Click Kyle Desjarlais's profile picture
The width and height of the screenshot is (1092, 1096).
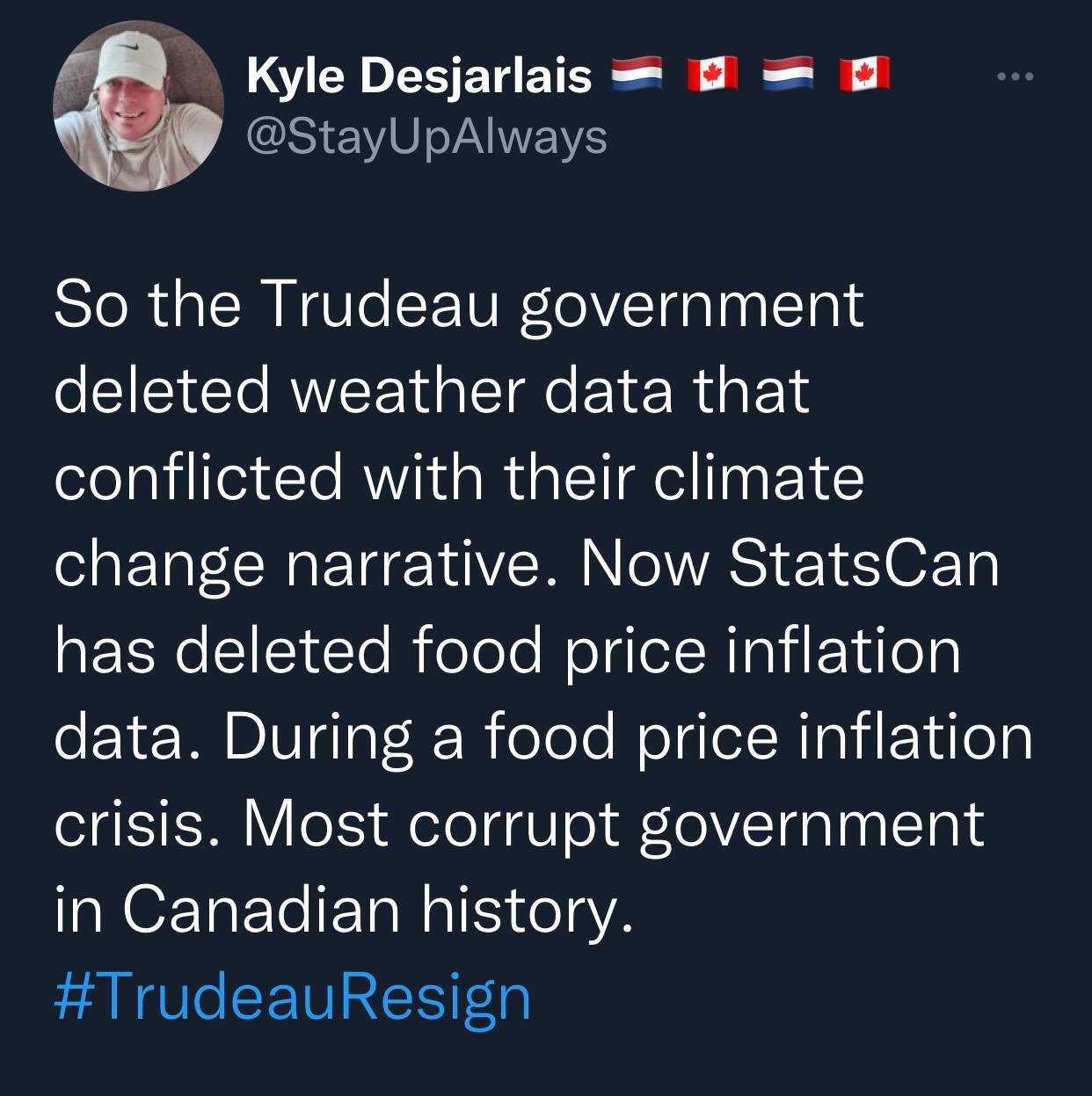138,105
